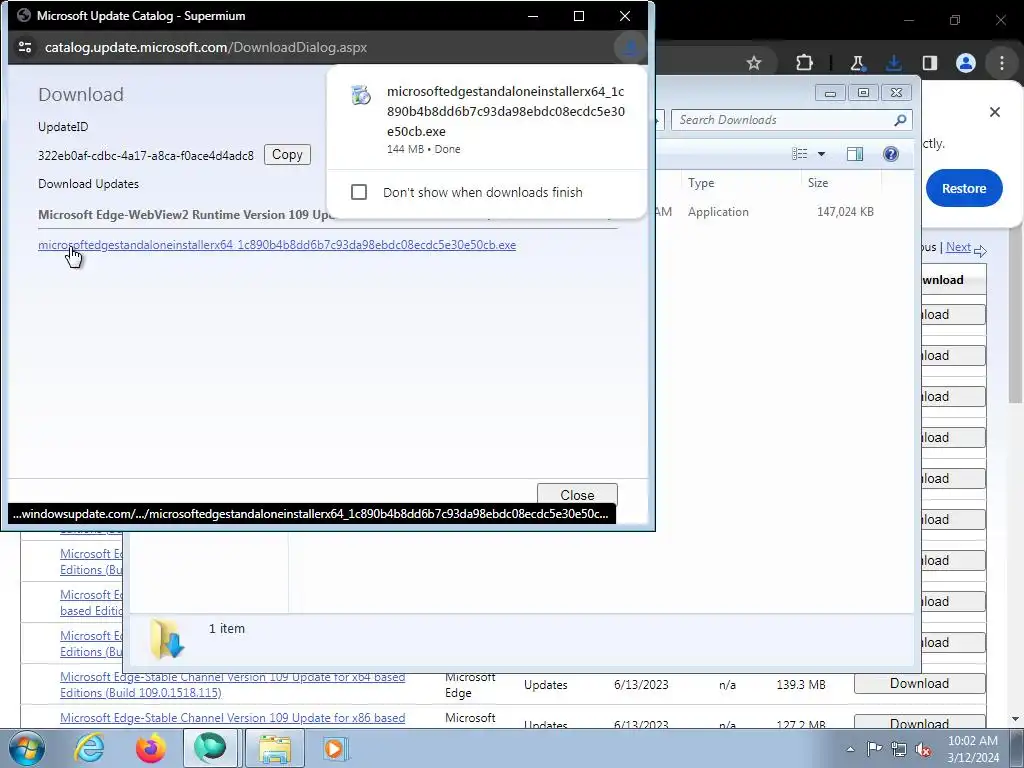
Task: Change view icon in Explorer toolbar
Action: tap(800, 153)
